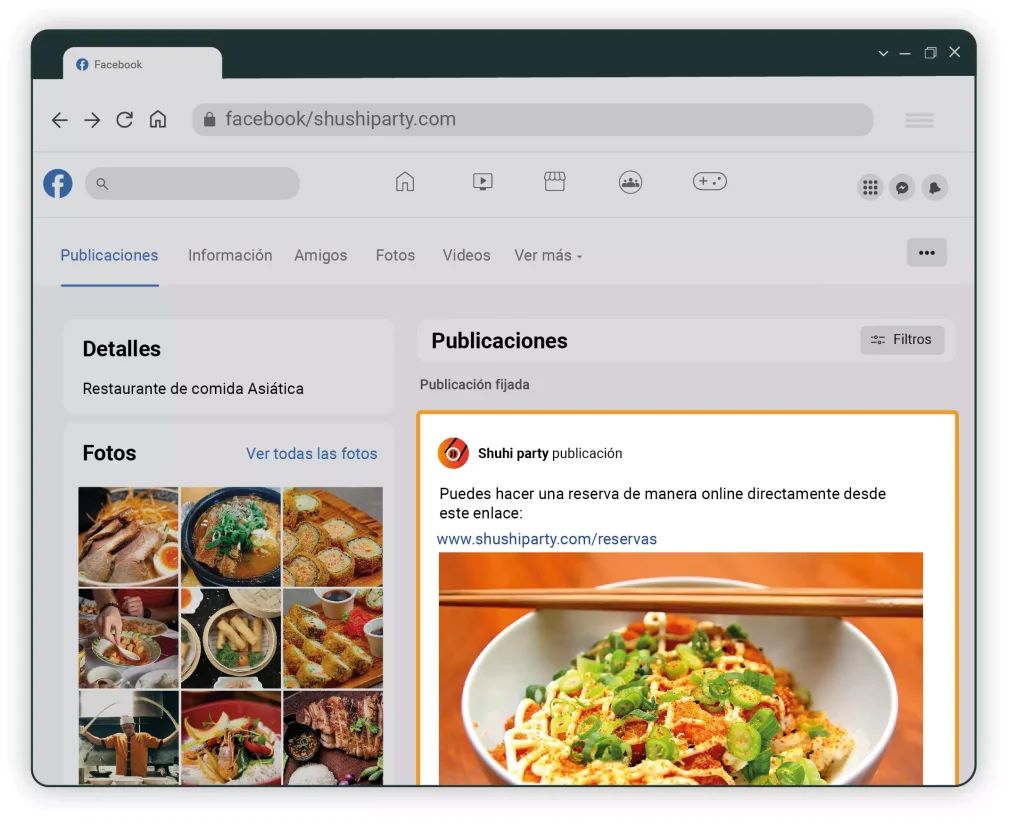
Task: Reload the page with the refresh icon
Action: (x=125, y=119)
